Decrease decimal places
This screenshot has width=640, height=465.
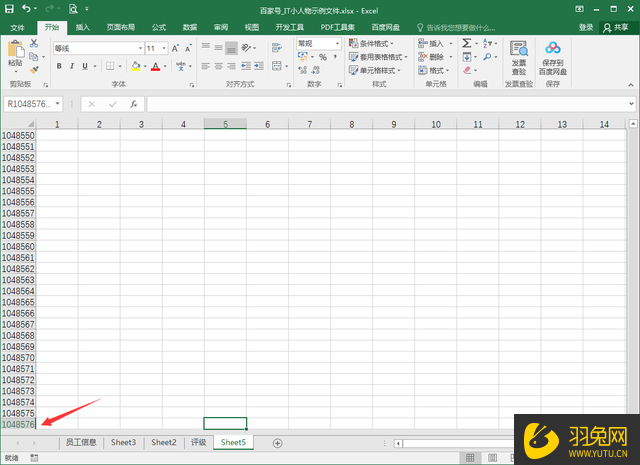pos(316,70)
